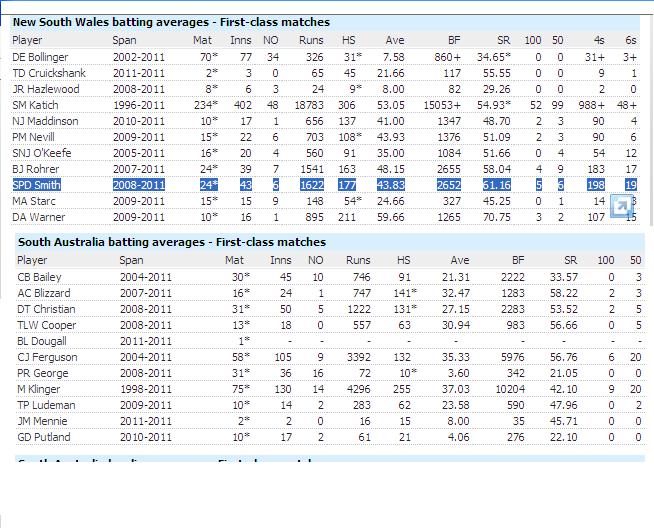The height and width of the screenshot is (528, 654).
Task: Click Smith's highlighted span '2008-2011'
Action: 139,185
